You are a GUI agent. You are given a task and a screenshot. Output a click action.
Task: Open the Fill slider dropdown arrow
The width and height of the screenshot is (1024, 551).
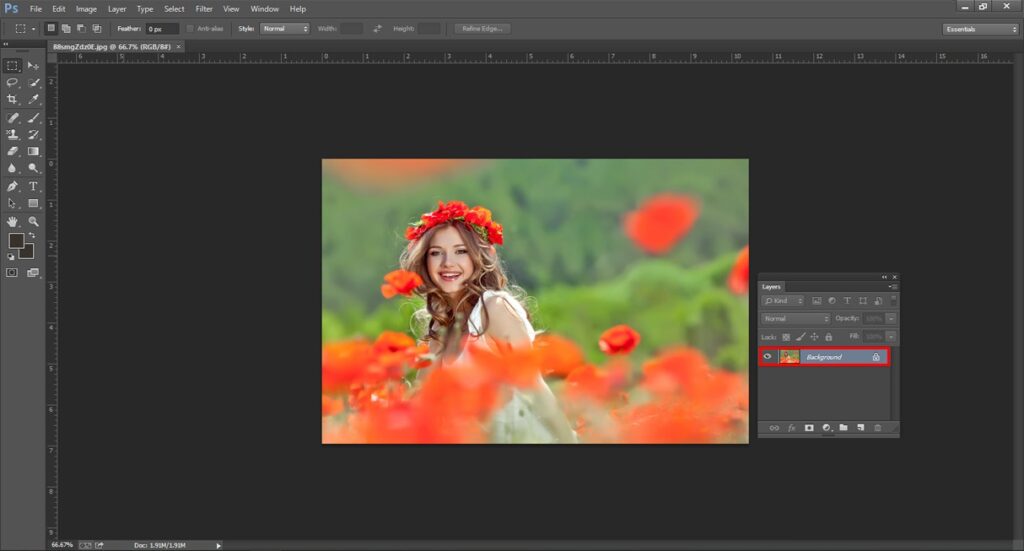[x=891, y=337]
